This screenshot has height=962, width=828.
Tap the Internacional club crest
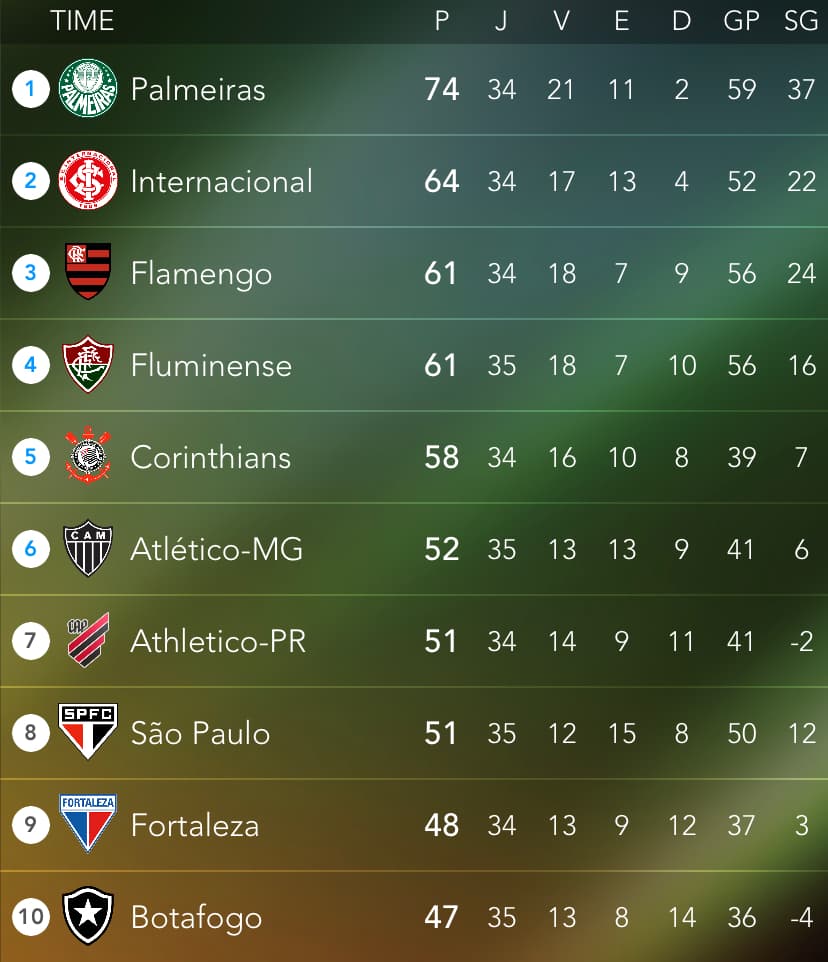click(x=88, y=180)
